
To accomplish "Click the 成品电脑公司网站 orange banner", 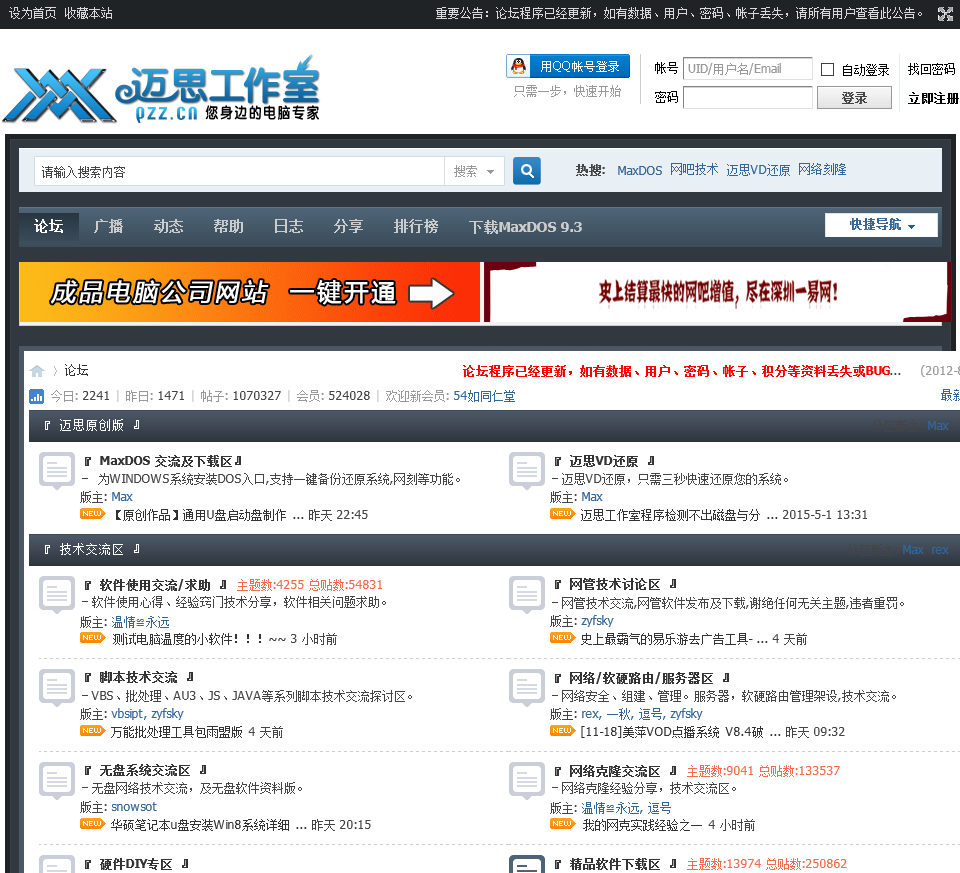I will (x=250, y=292).
